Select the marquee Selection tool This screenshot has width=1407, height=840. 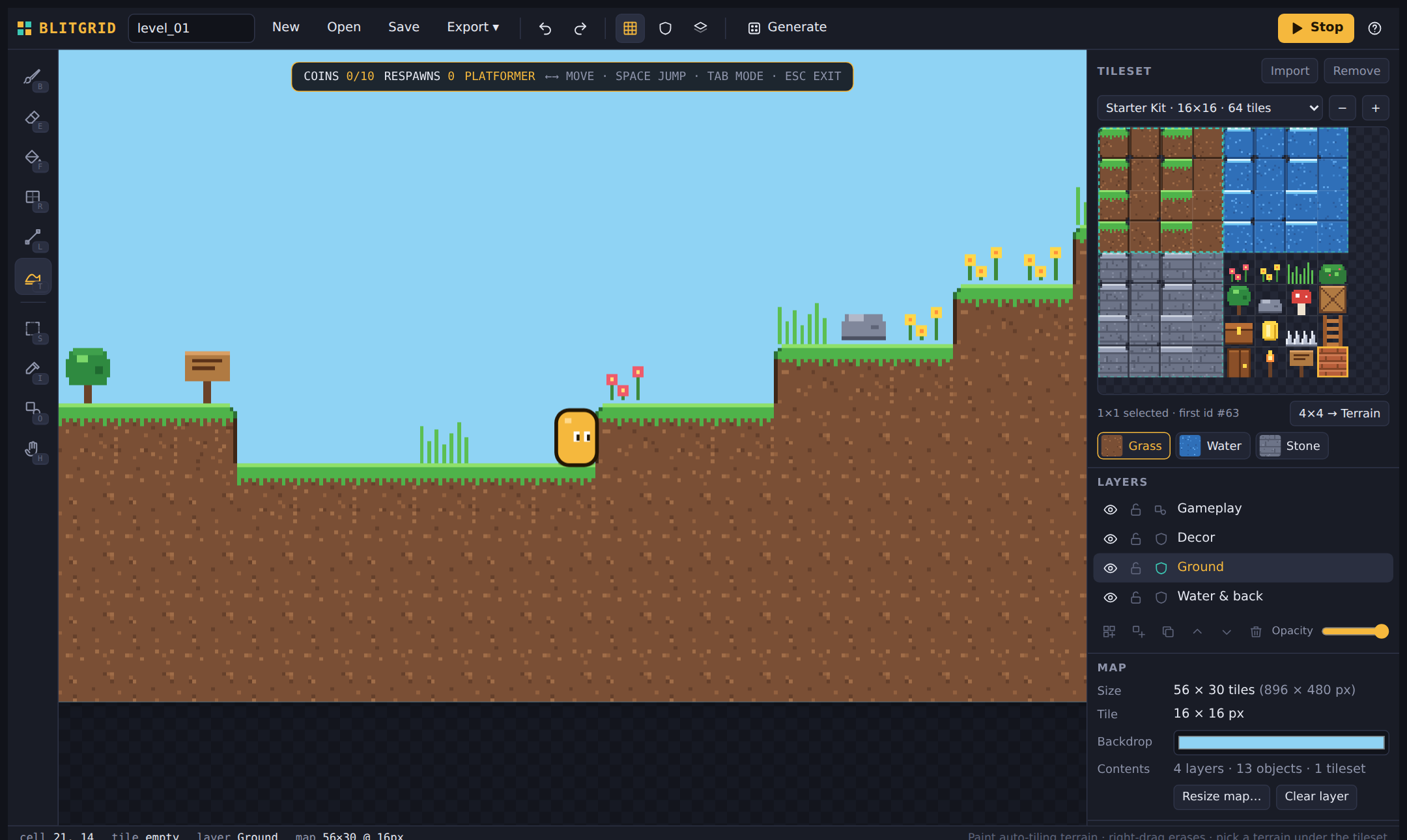pos(33,329)
